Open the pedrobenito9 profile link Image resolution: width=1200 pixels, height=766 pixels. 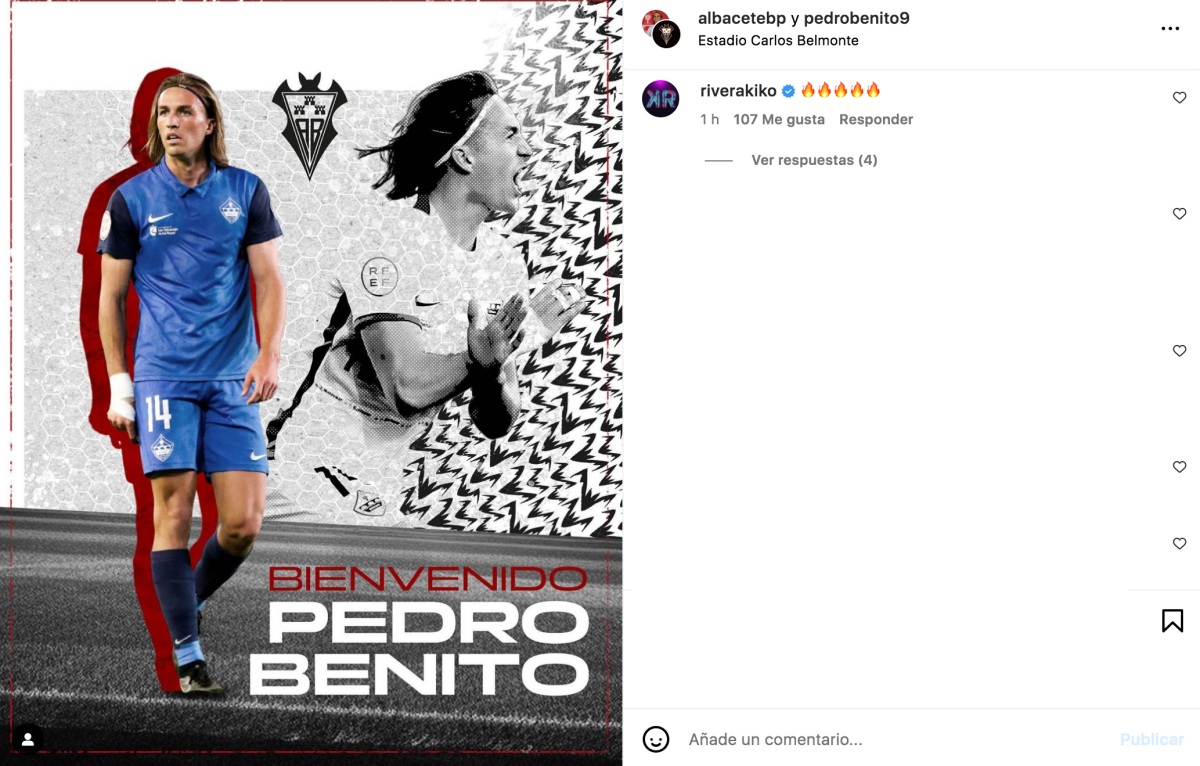click(857, 18)
